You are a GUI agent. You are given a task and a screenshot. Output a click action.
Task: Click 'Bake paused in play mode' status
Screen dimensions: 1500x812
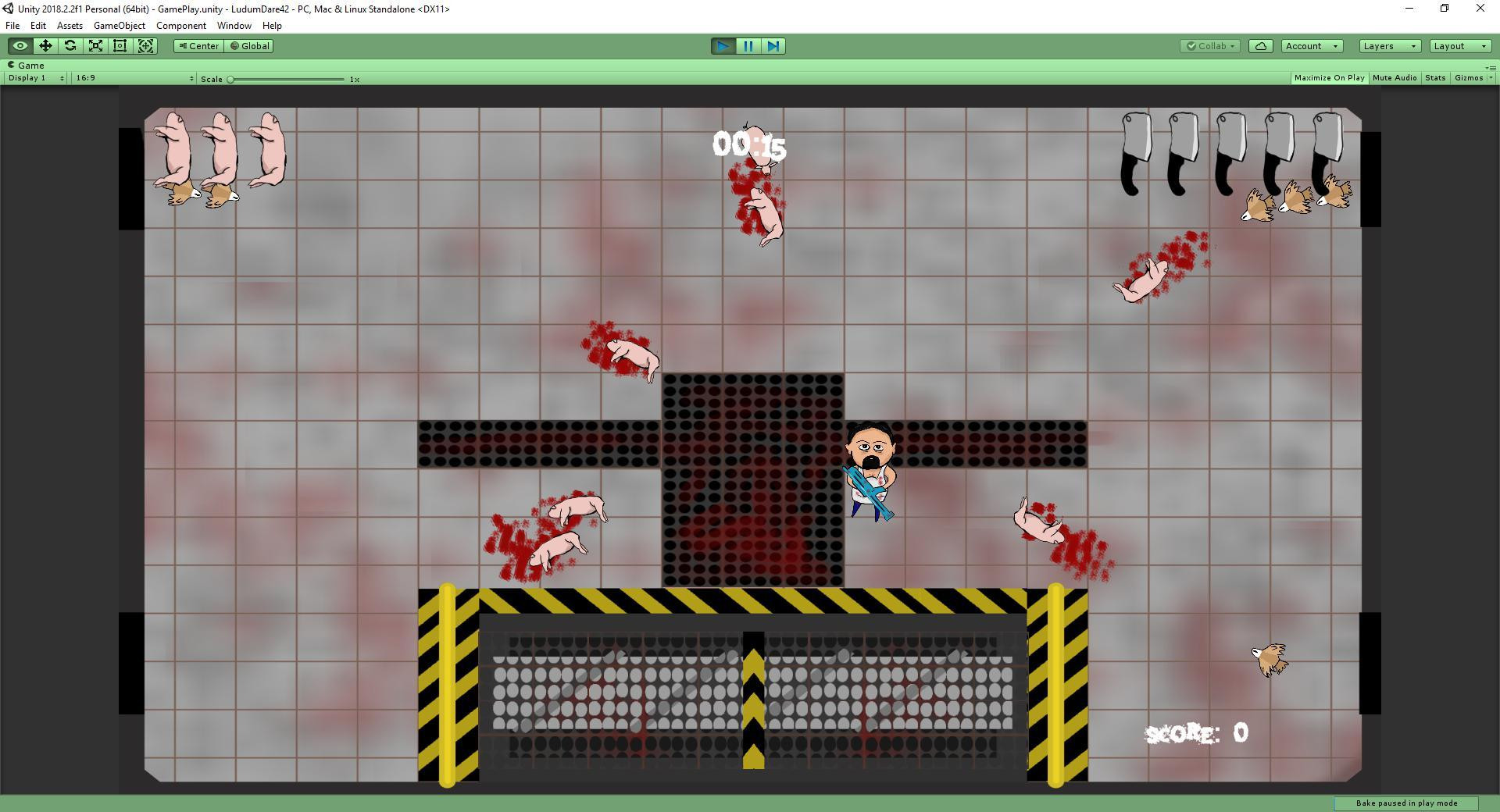tap(1406, 803)
